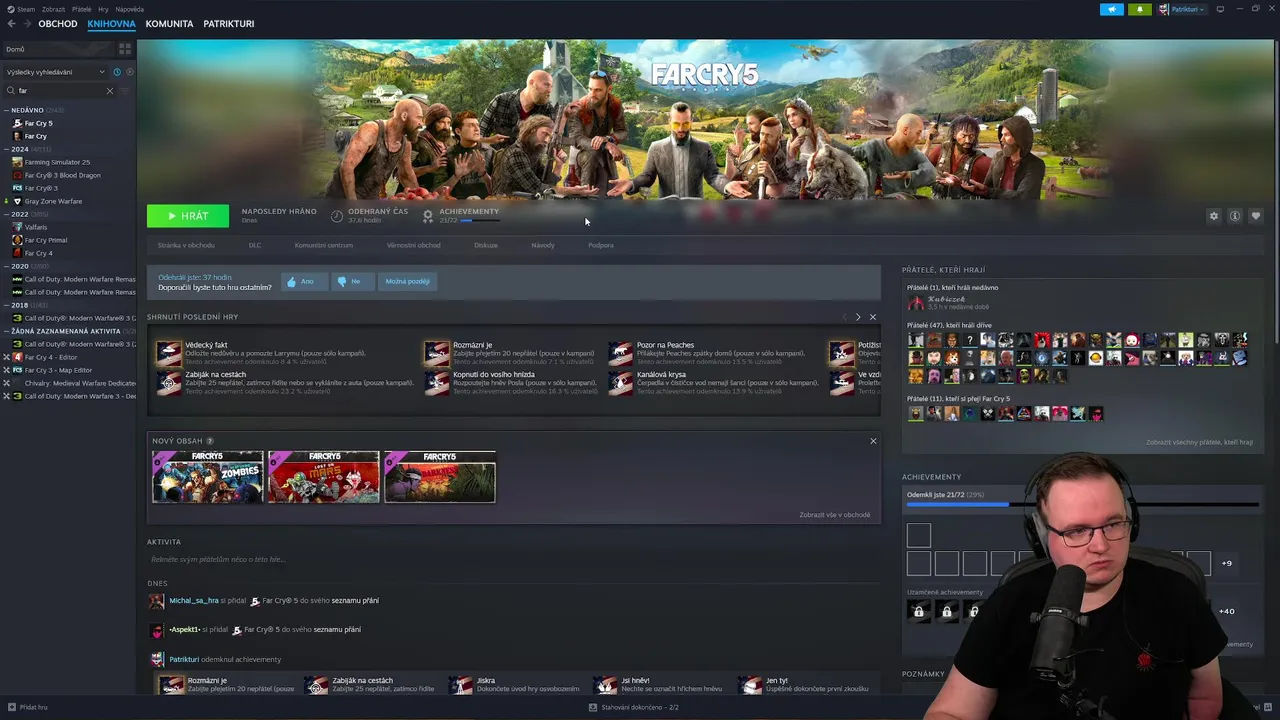Click Zobrazit vše v obchodě link
The height and width of the screenshot is (720, 1280).
tap(834, 515)
